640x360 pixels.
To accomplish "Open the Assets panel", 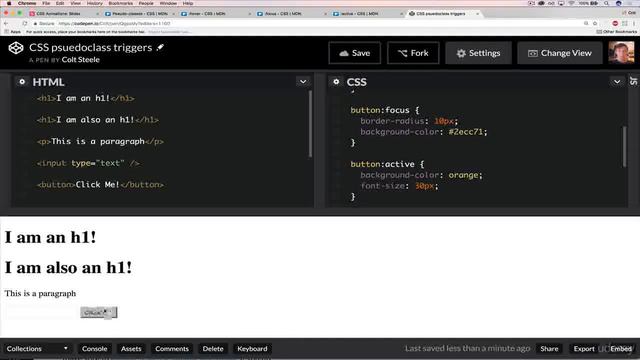I will point(131,349).
